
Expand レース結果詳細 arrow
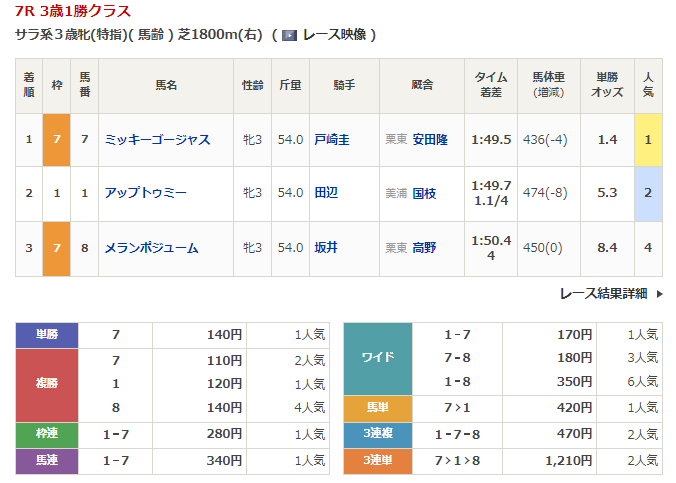660,294
